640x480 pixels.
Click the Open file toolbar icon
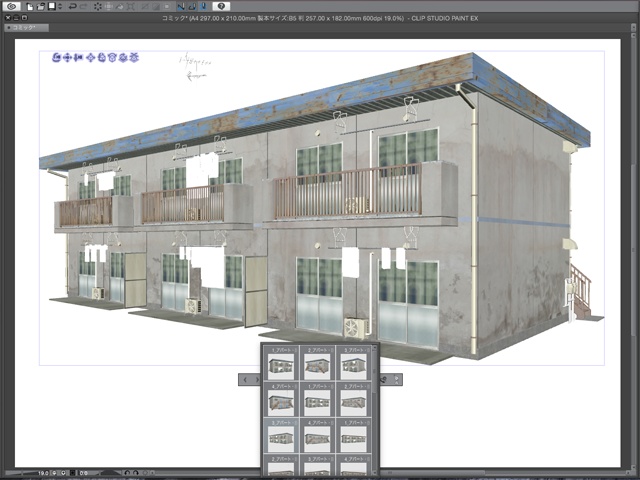[41, 6]
